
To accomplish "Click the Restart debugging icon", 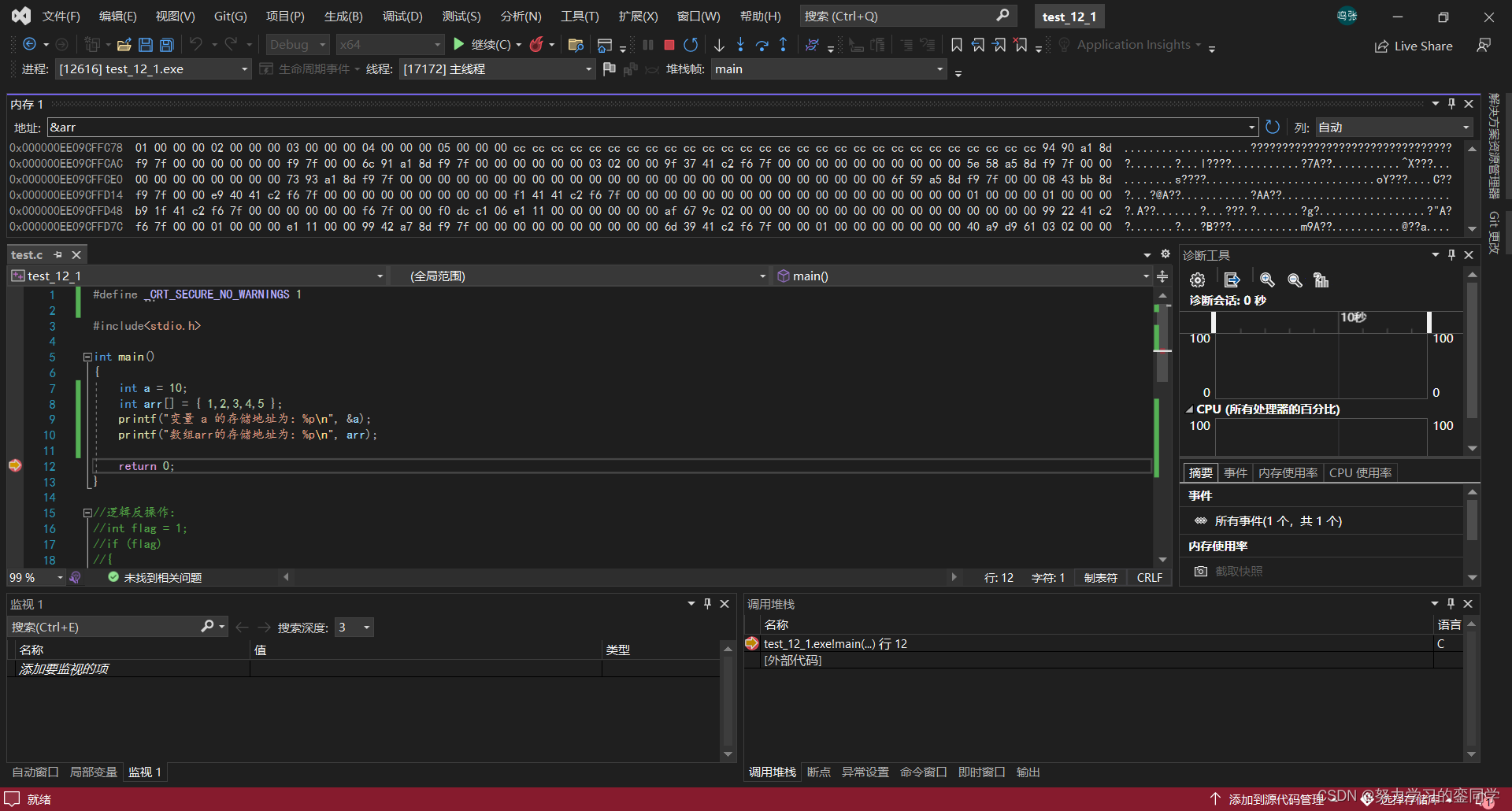I will [x=691, y=45].
